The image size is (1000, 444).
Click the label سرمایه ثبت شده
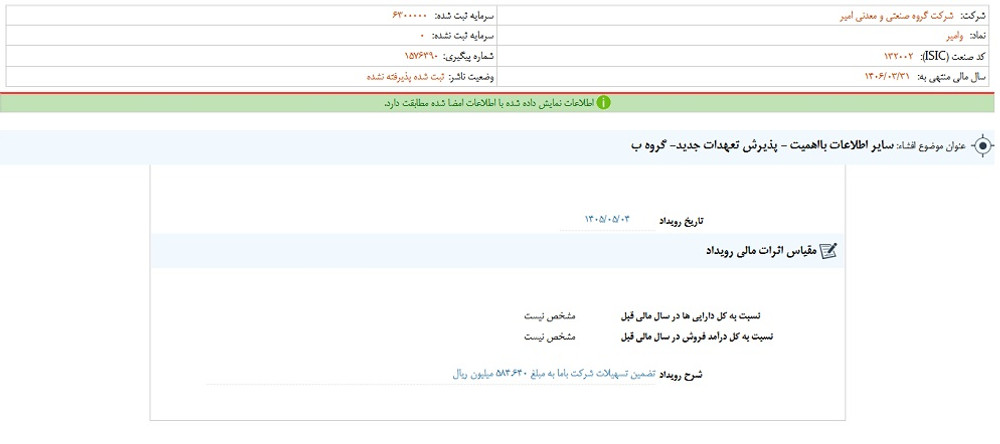(x=463, y=16)
